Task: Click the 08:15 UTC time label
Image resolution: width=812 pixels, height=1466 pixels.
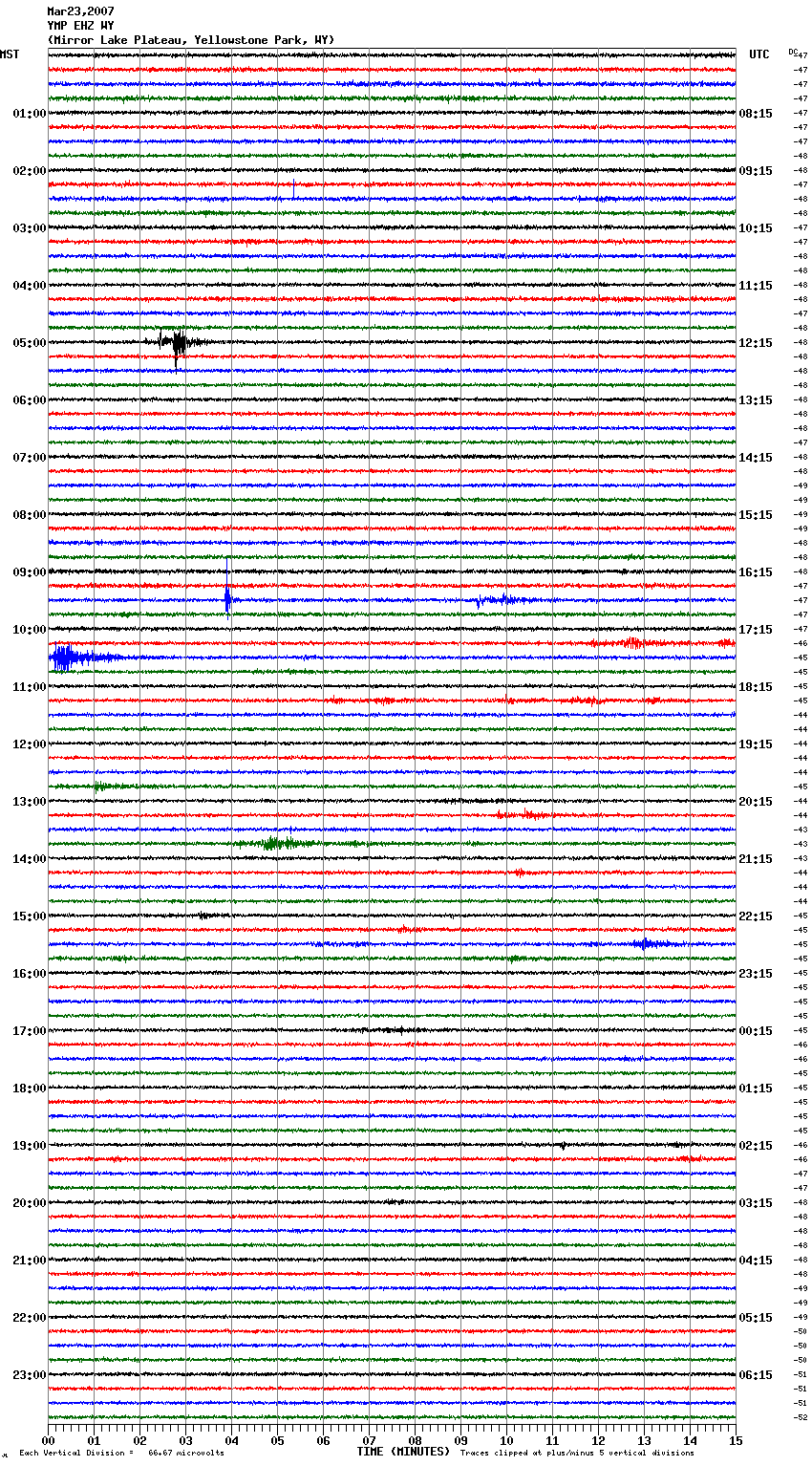Action: (756, 114)
